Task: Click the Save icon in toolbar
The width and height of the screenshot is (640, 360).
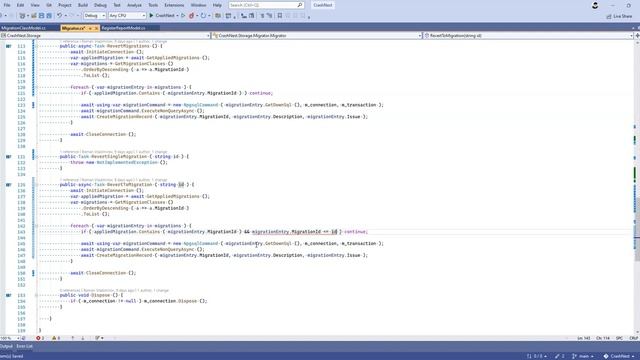Action: point(41,16)
